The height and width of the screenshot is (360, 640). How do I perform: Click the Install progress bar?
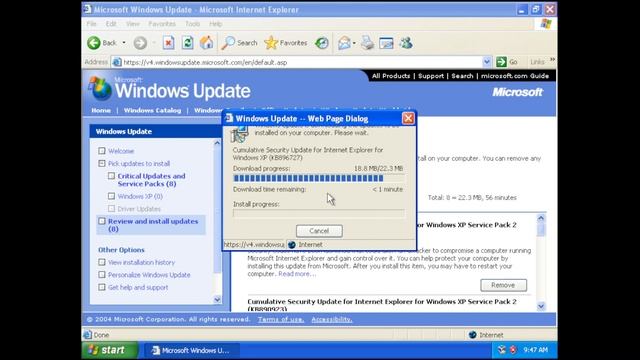click(x=319, y=213)
